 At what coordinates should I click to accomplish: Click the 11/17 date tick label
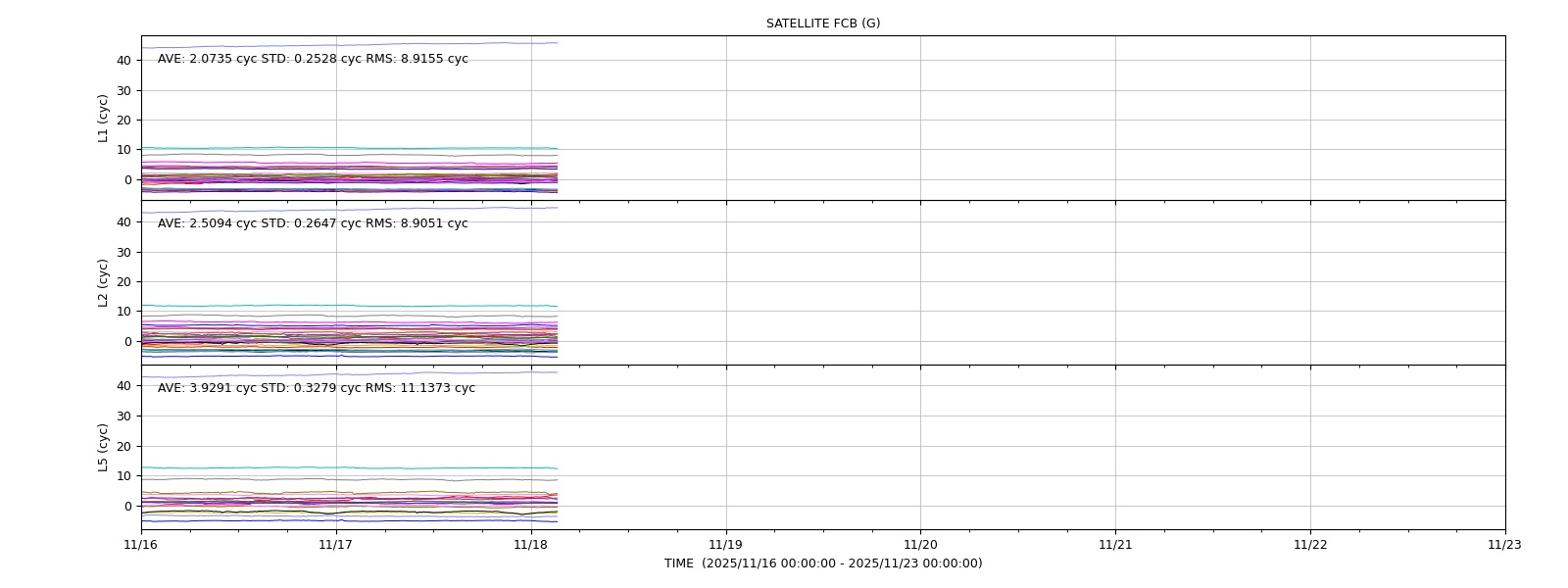click(x=336, y=545)
